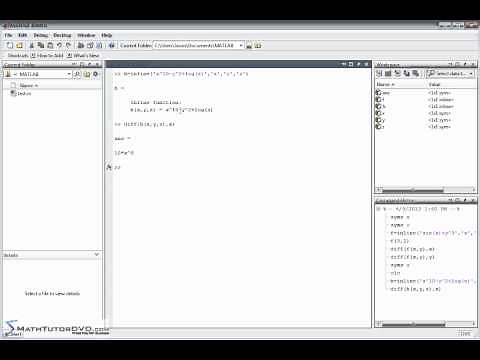The image size is (480, 360).
Task: Click the Simulink toolbar icon
Action: pos(81,45)
